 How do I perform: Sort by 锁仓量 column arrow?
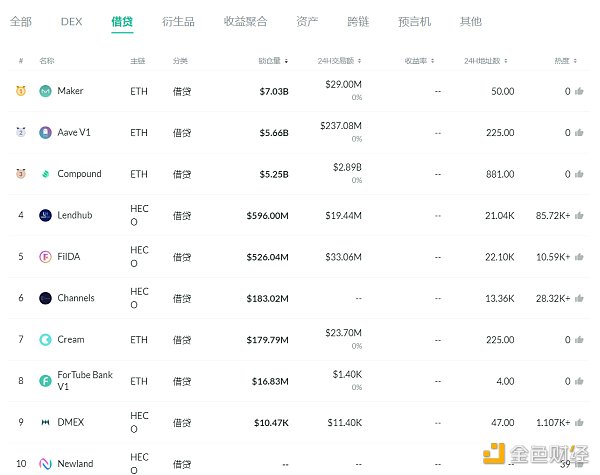pos(286,61)
